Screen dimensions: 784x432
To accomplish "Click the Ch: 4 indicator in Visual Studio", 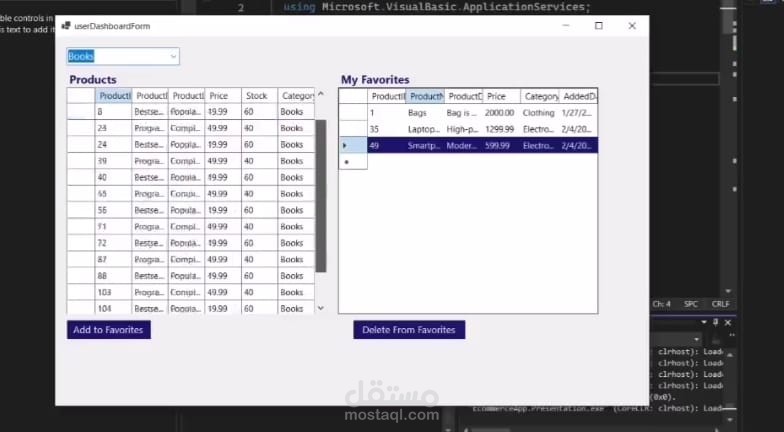I will (662, 304).
